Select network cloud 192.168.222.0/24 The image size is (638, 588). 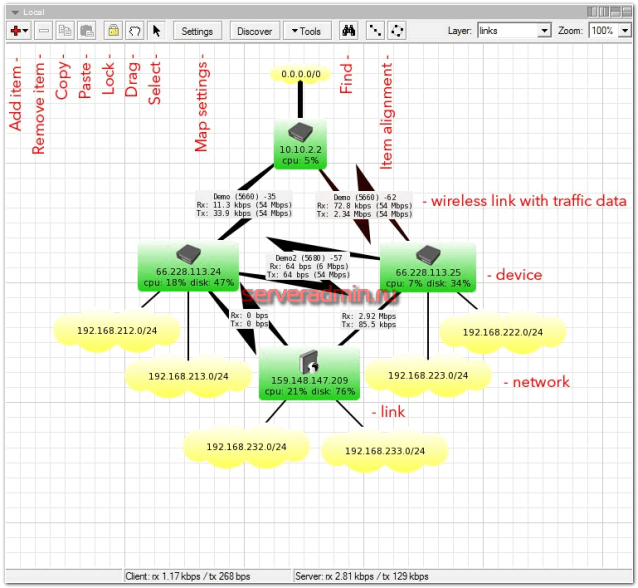[503, 333]
